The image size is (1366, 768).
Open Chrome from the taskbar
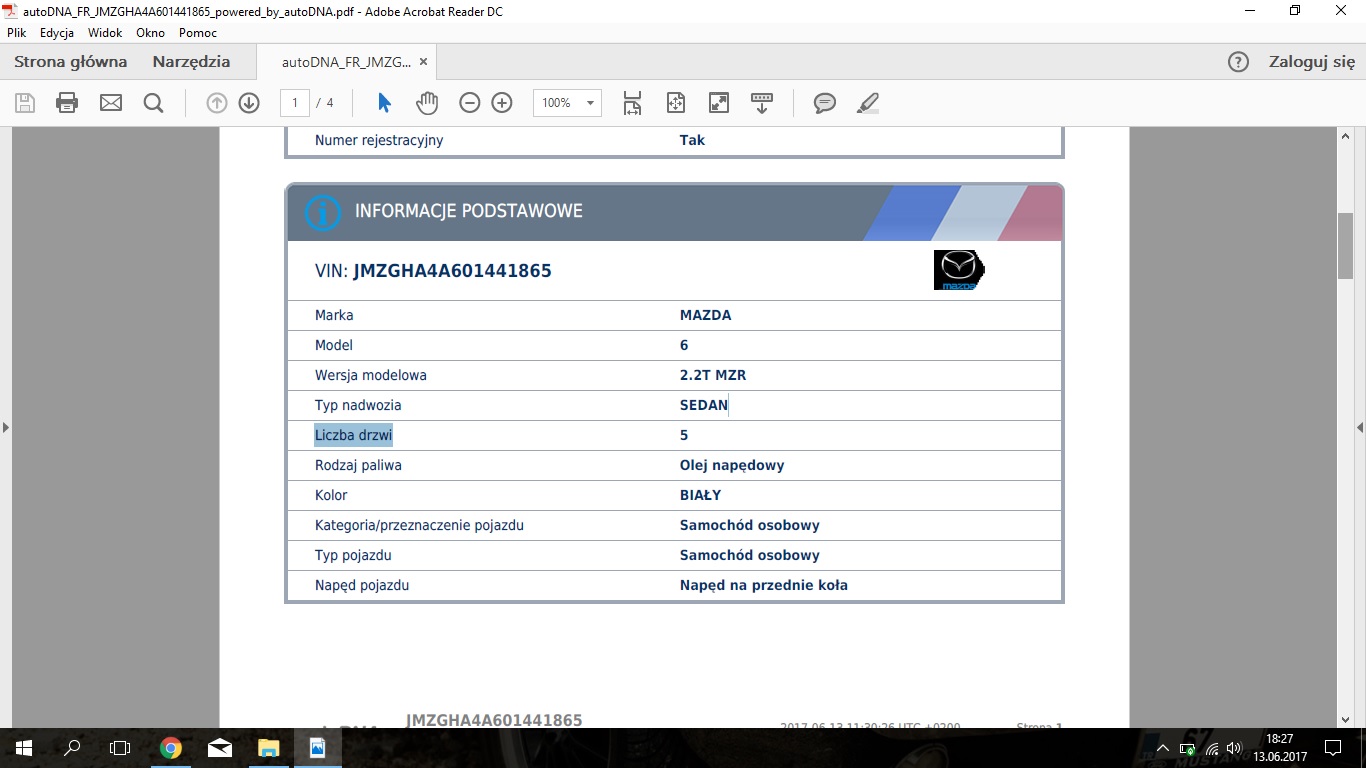click(171, 748)
